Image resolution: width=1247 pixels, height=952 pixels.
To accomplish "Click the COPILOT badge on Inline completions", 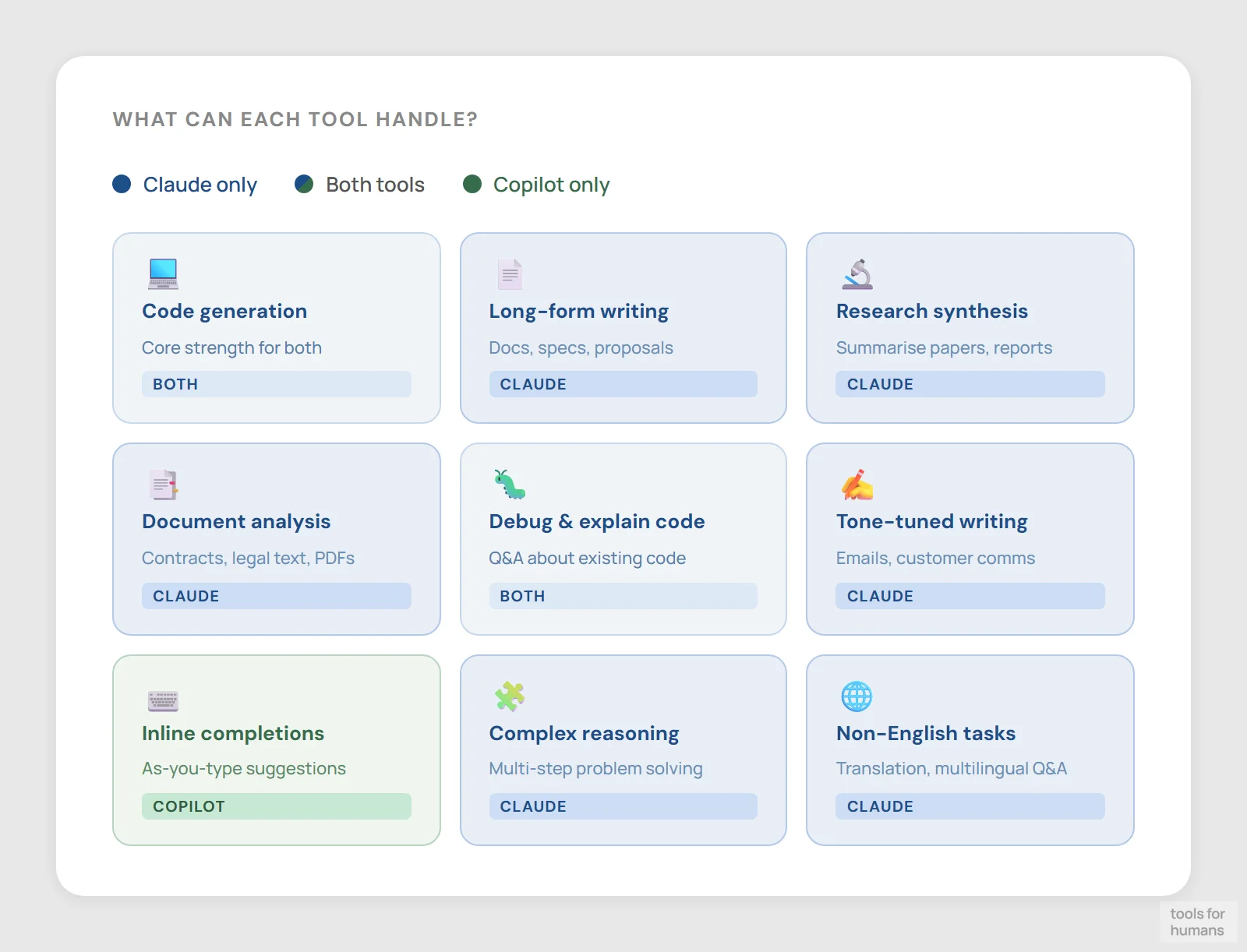I will pyautogui.click(x=276, y=806).
